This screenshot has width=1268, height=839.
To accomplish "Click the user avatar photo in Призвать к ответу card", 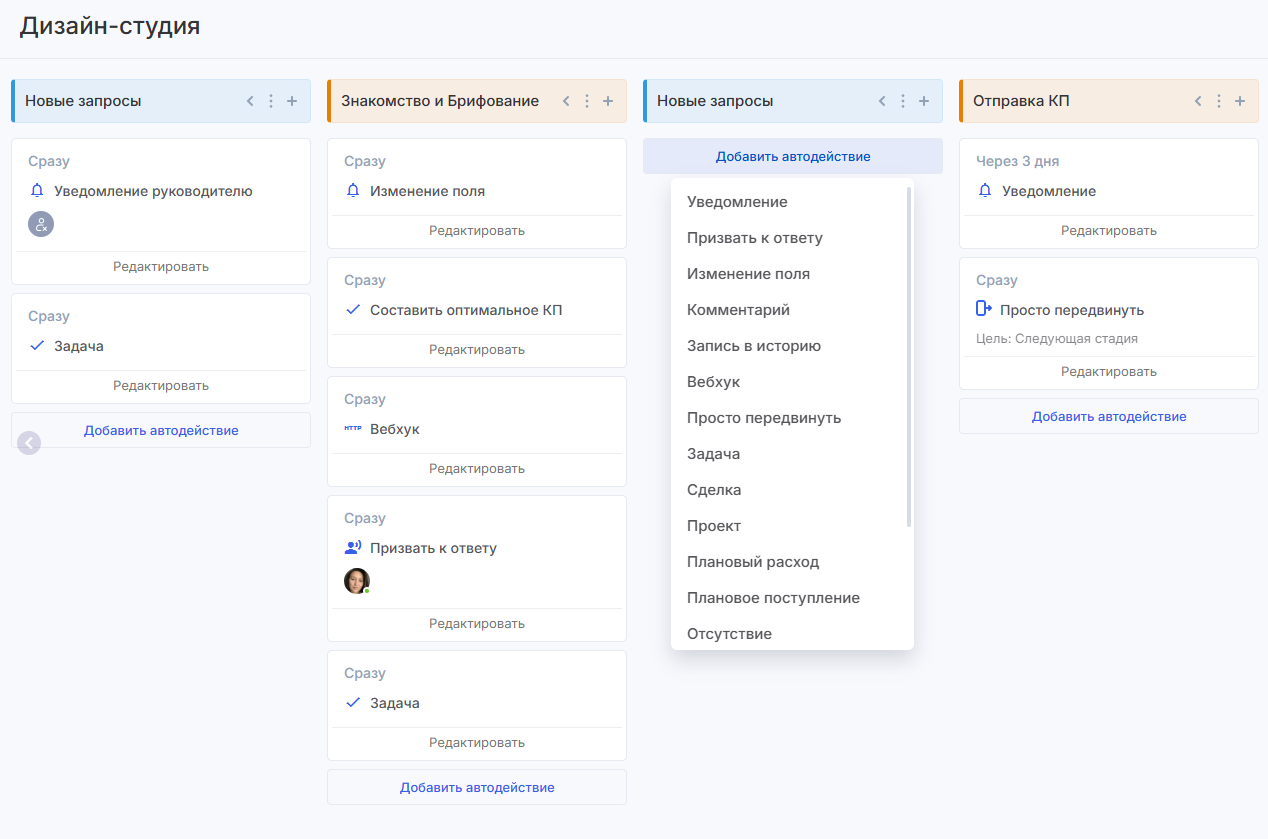I will pos(356,581).
